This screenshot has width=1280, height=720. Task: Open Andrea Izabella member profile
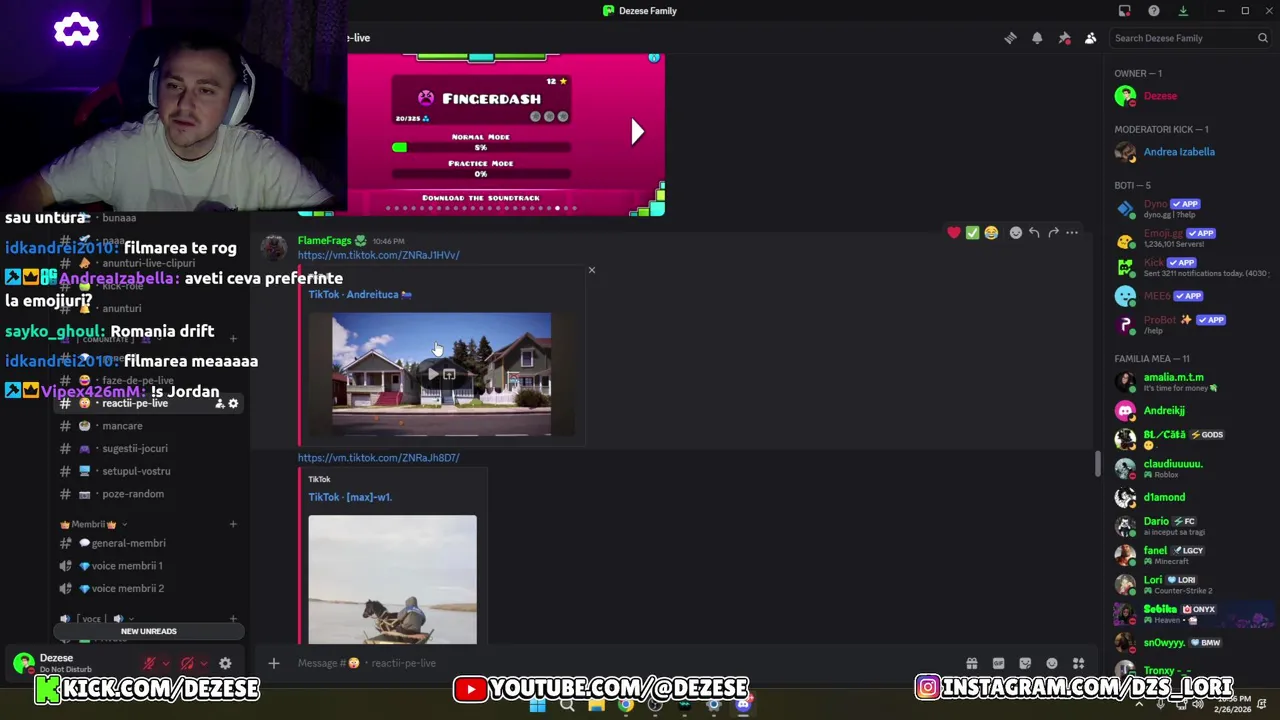click(x=1190, y=152)
